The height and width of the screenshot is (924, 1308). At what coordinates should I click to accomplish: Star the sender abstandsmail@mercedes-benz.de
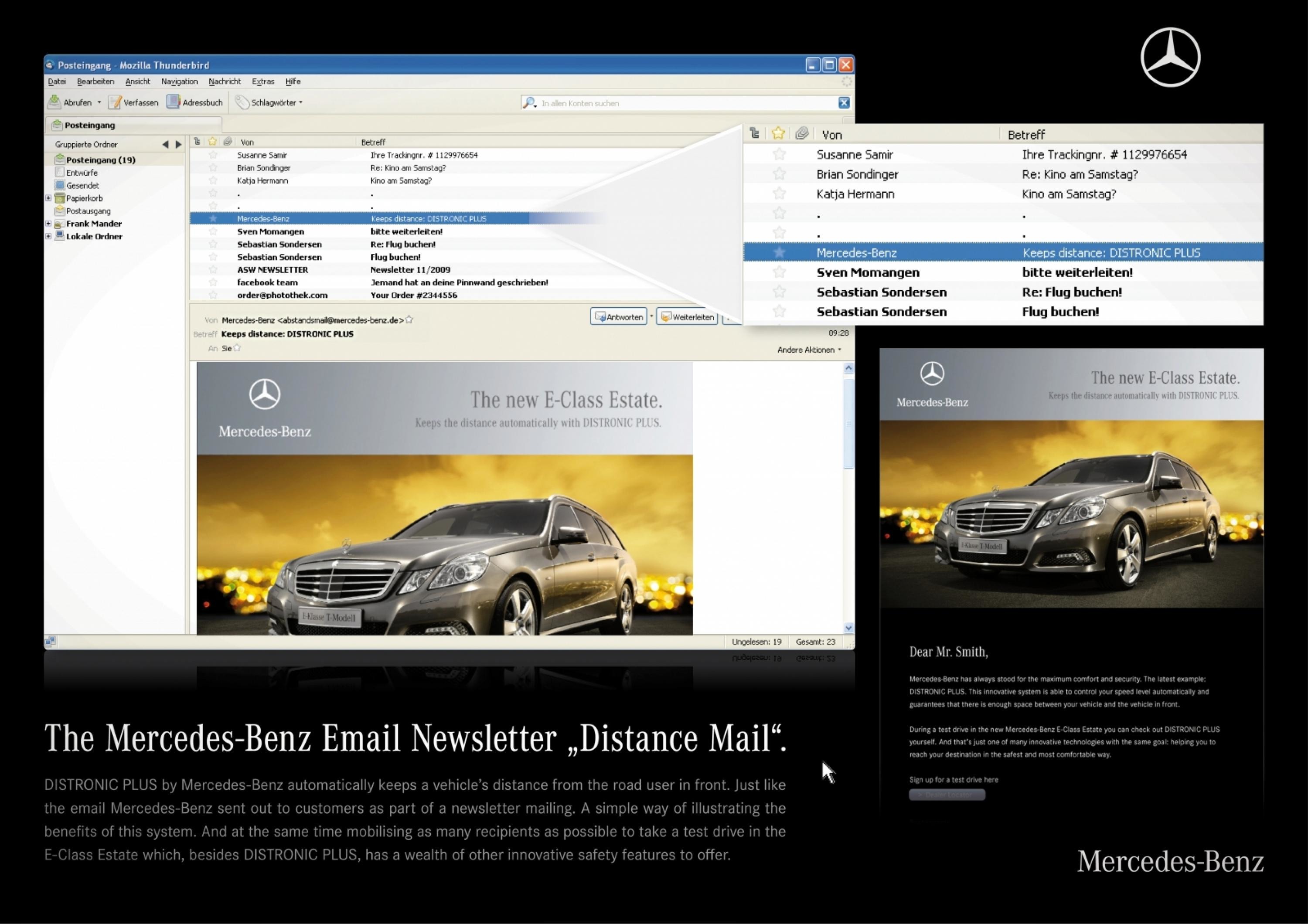point(409,320)
